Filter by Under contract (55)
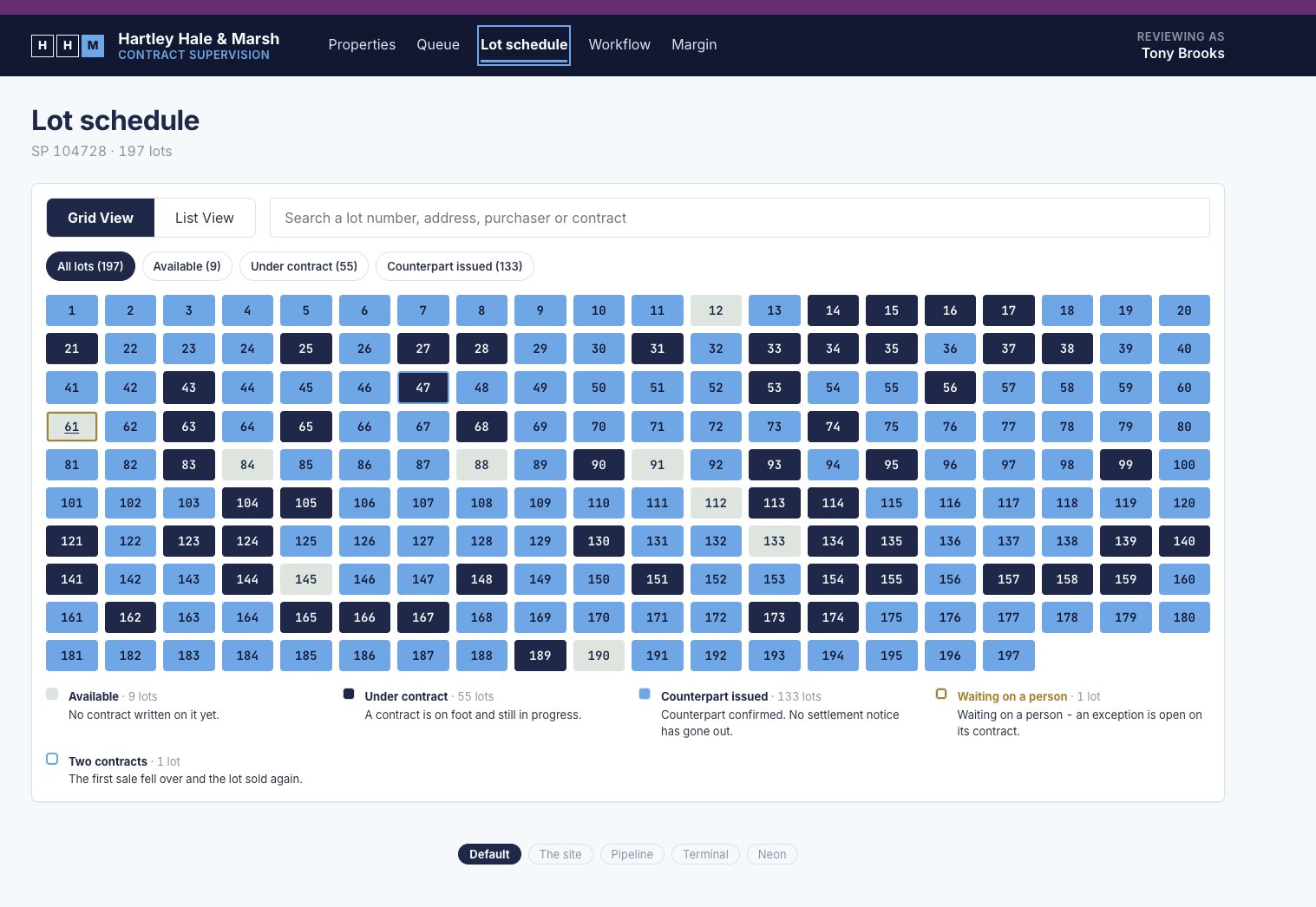 304,266
